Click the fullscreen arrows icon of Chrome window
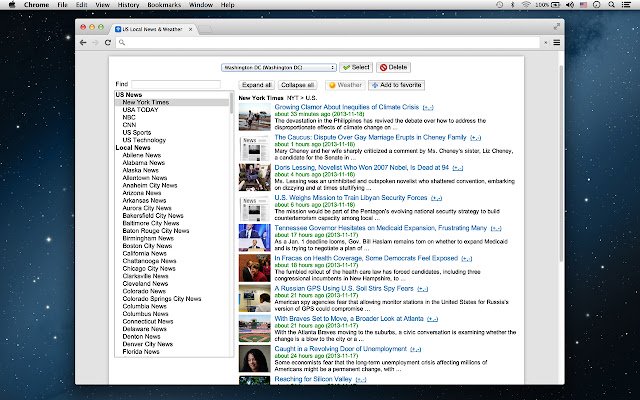Viewport: 640px width, 400px height. point(557,27)
